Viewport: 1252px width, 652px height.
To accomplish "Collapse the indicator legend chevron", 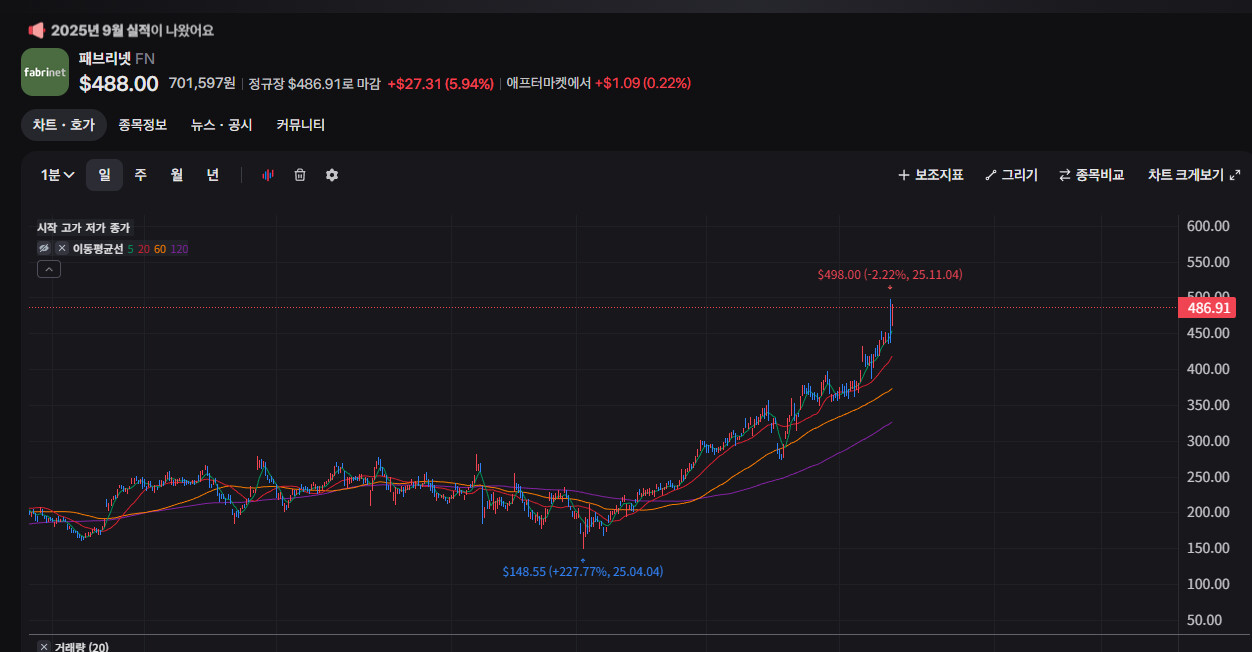I will [x=49, y=269].
